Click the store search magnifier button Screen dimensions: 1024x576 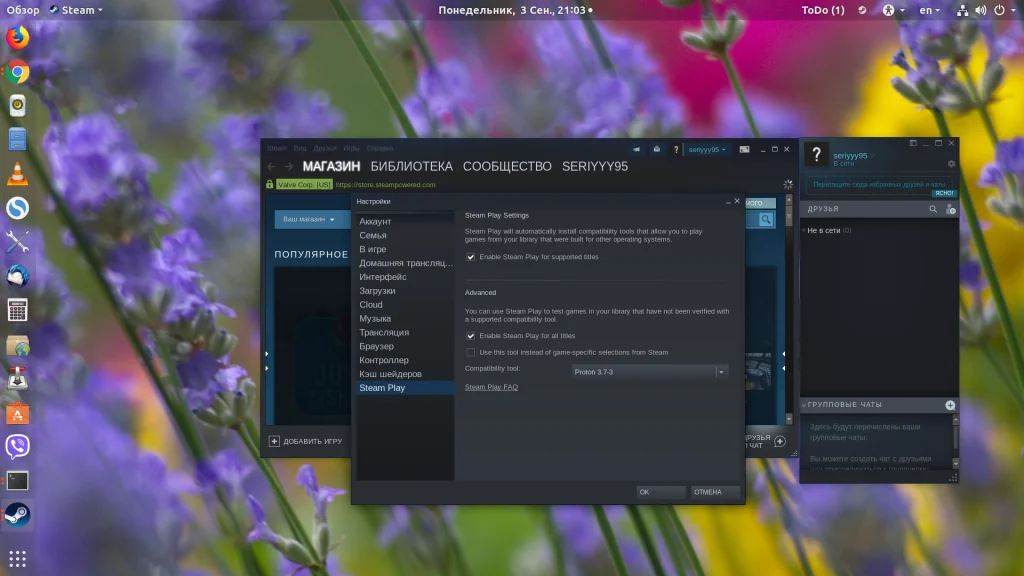point(765,219)
